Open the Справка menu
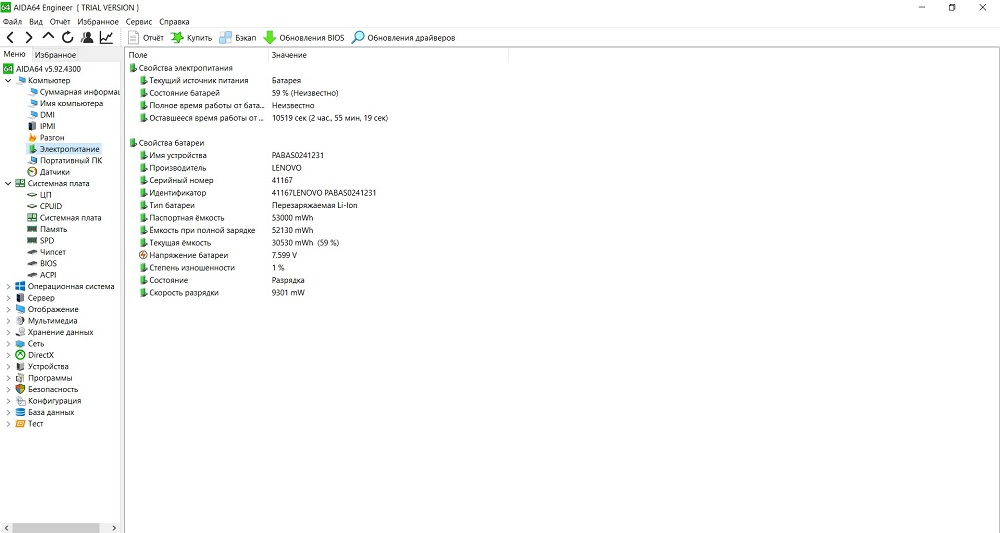The height and width of the screenshot is (533, 1000). point(174,22)
